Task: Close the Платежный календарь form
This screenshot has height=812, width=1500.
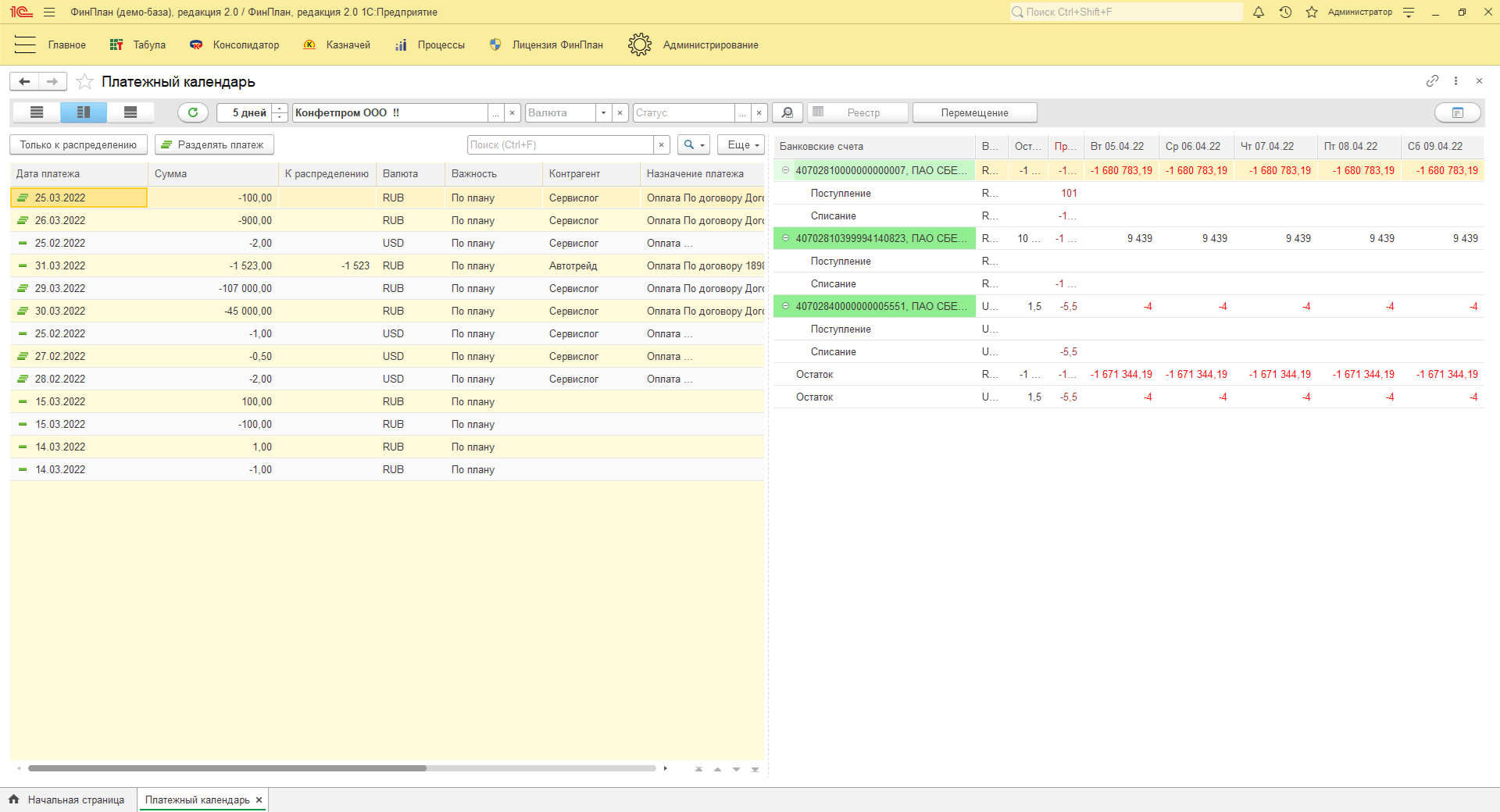Action: click(1479, 80)
